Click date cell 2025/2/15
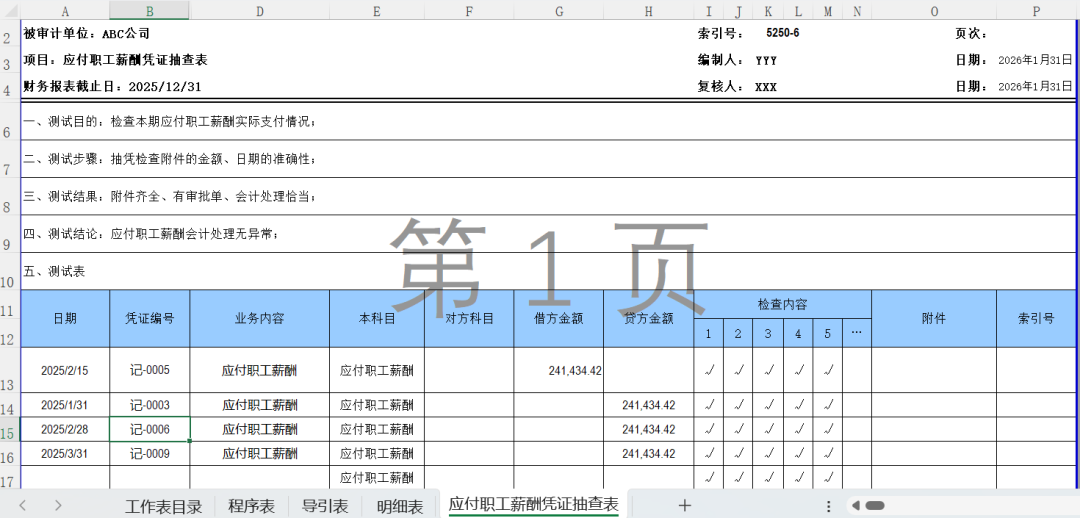Screen dimensions: 1080x518 click(x=65, y=370)
